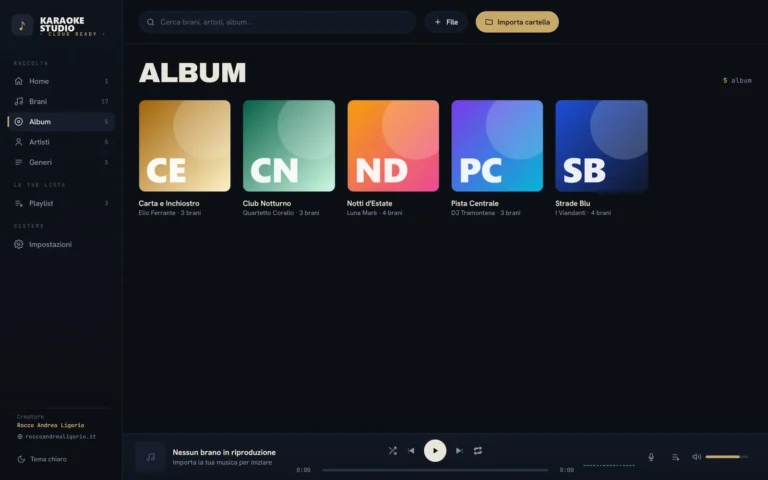Viewport: 768px width, 480px height.
Task: Click the Carta e Inchiostro title
Action: pyautogui.click(x=169, y=203)
